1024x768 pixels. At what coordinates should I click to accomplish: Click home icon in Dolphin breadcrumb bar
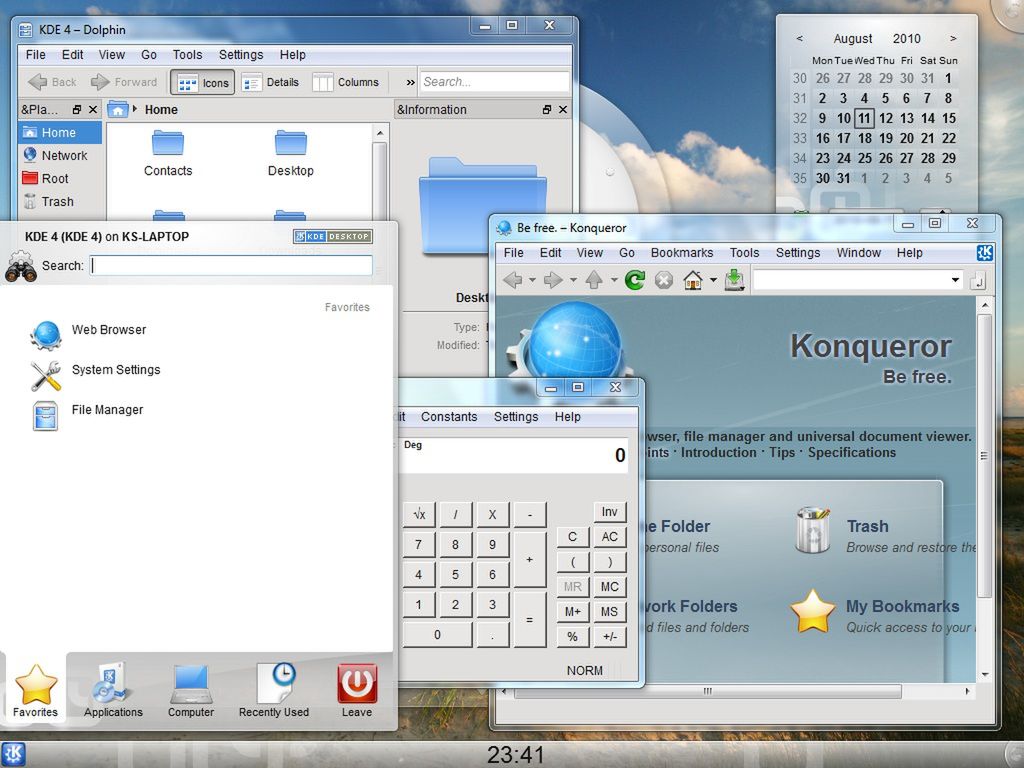118,110
